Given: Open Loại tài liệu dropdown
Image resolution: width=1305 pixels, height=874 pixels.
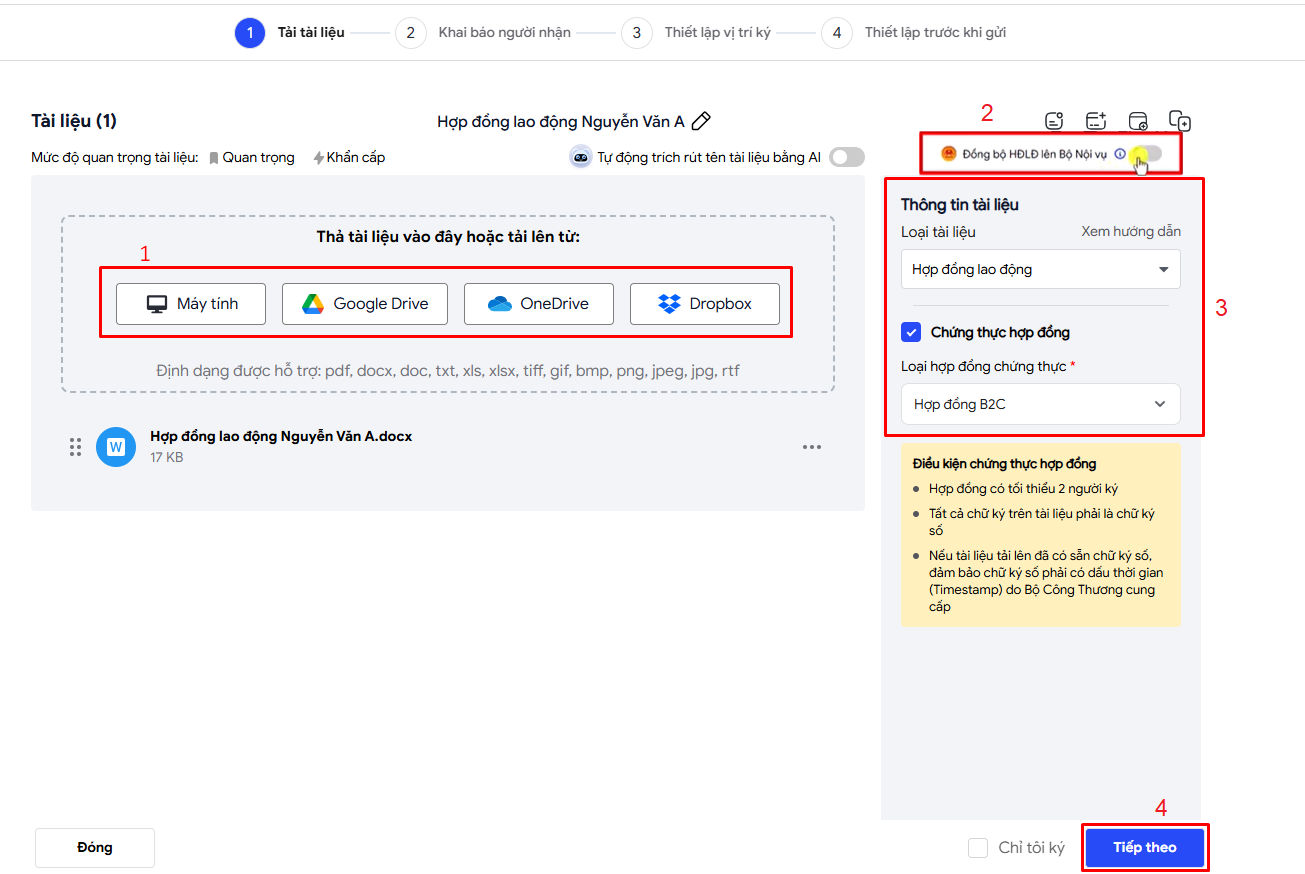Looking at the screenshot, I should point(1040,269).
